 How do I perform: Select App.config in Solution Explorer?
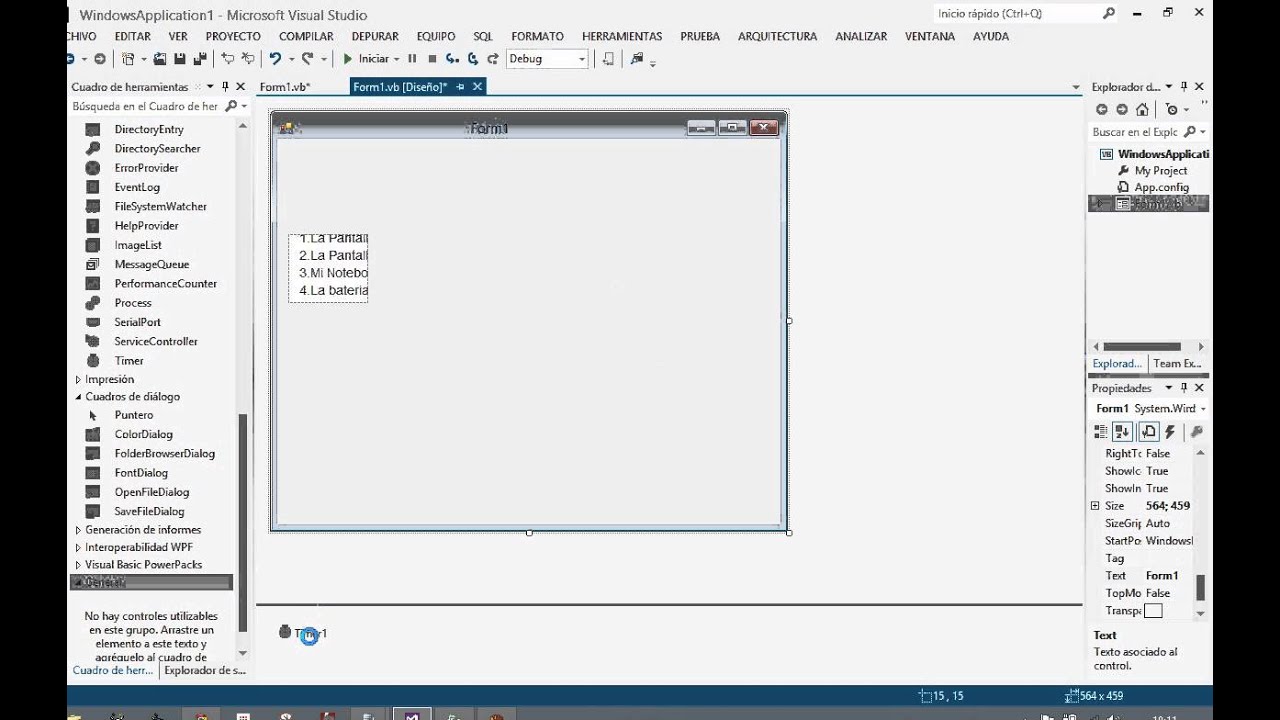1162,187
